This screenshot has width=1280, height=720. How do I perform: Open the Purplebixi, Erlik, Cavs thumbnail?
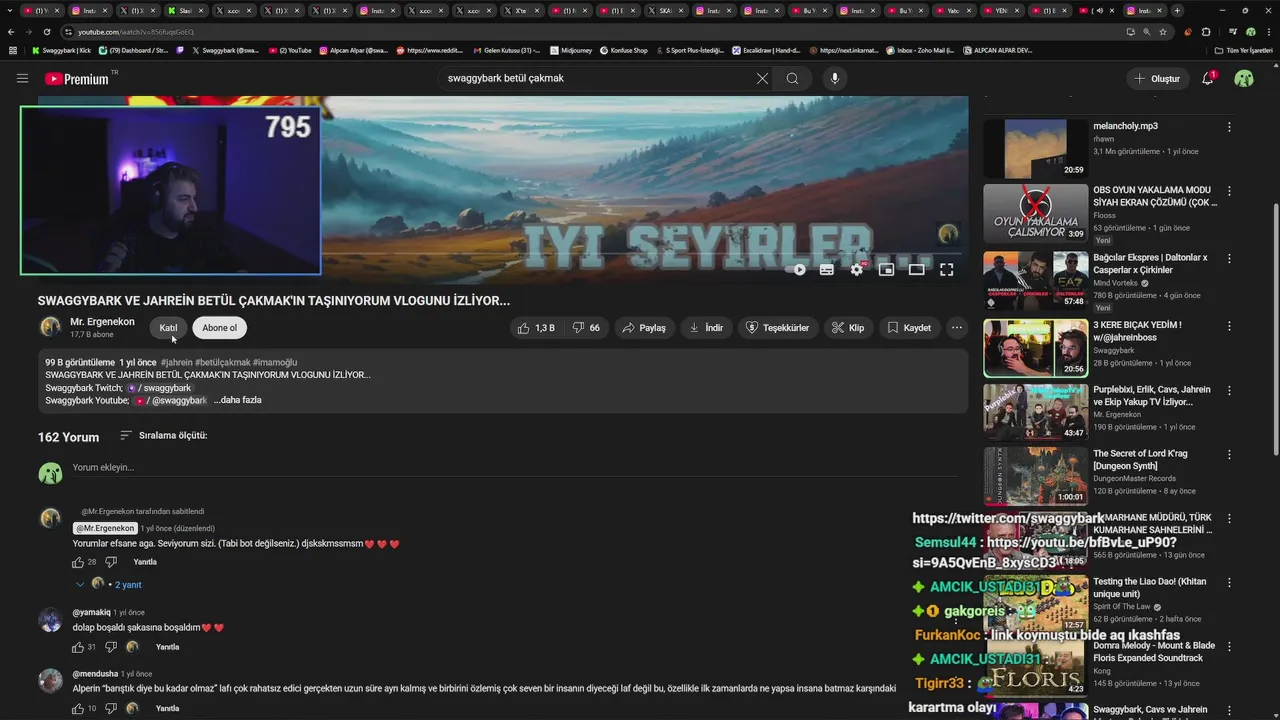pos(1035,411)
